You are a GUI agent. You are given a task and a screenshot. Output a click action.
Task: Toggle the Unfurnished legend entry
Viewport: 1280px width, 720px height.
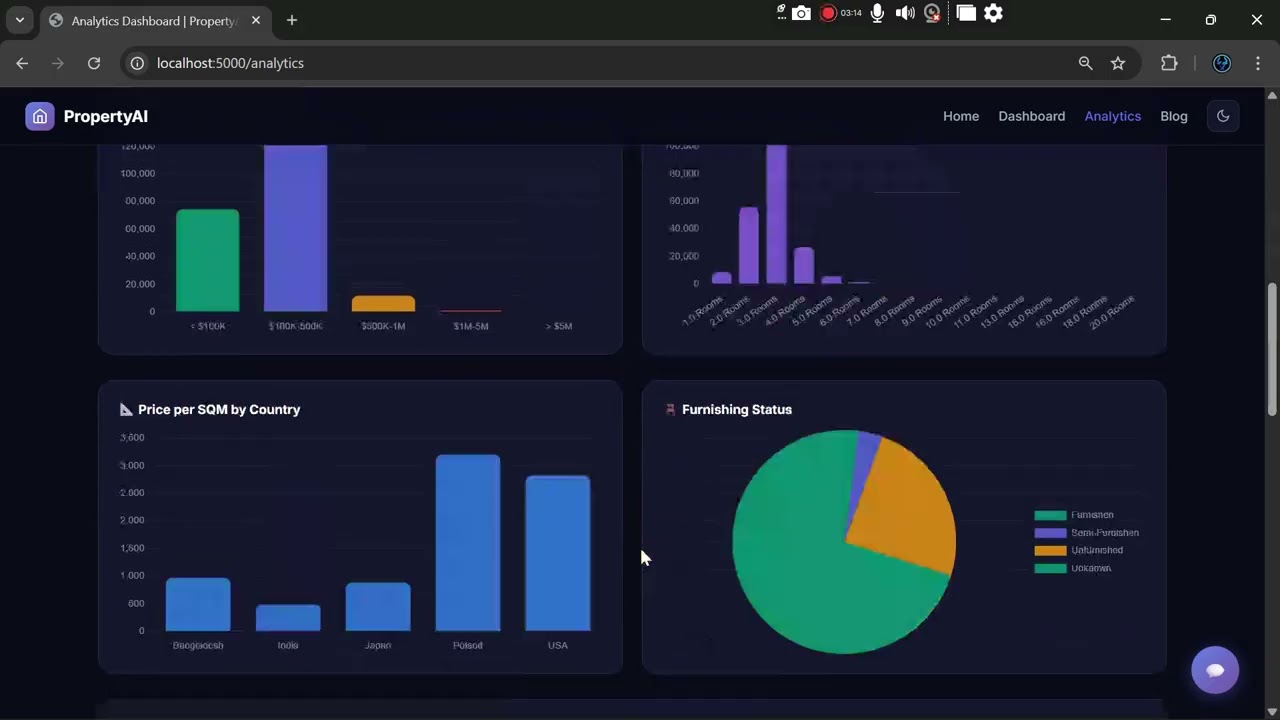[x=1078, y=550]
